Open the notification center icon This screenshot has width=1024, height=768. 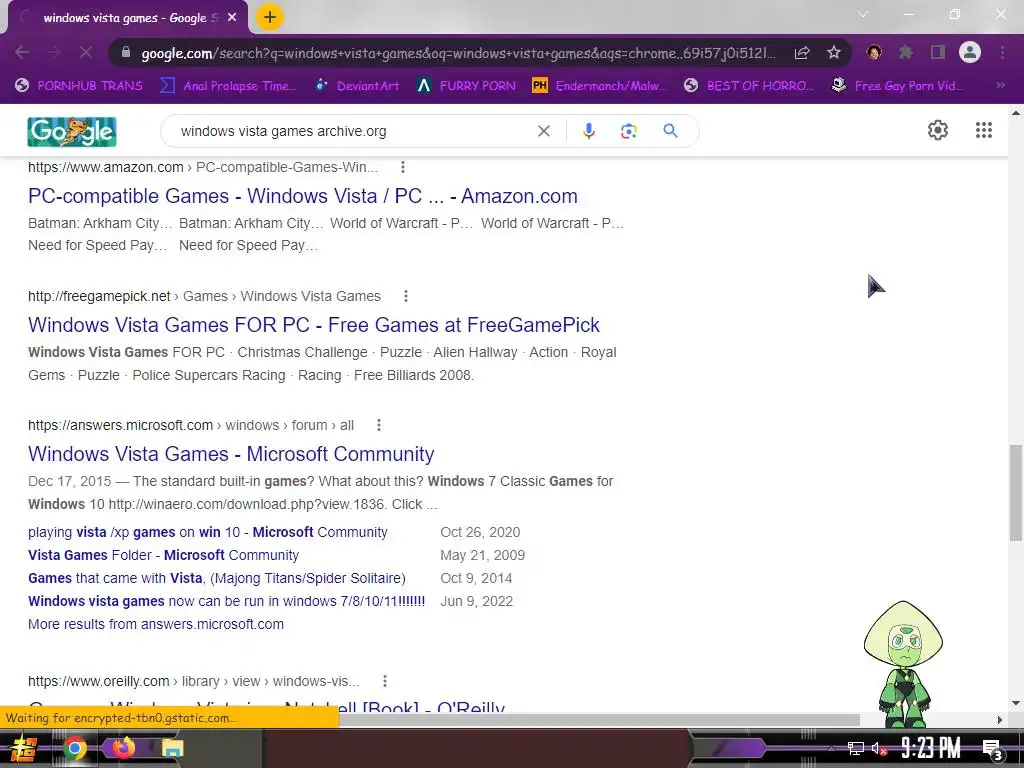(993, 750)
